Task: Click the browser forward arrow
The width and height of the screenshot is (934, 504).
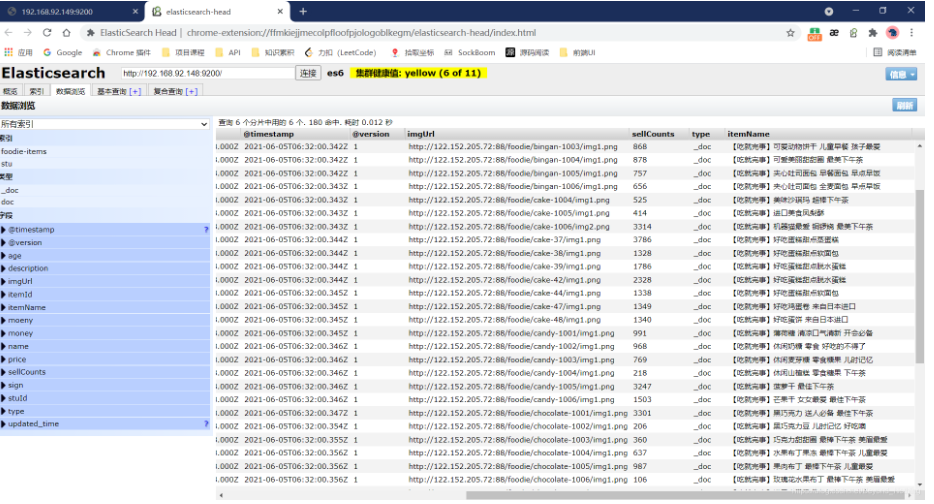Action: (27, 33)
